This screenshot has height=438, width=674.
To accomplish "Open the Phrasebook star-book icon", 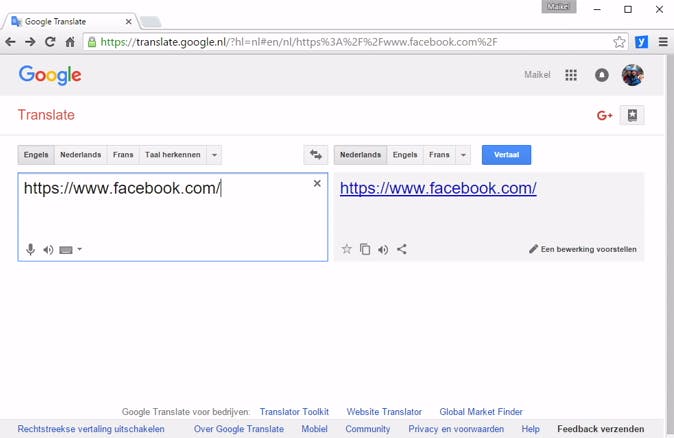I will click(x=632, y=115).
